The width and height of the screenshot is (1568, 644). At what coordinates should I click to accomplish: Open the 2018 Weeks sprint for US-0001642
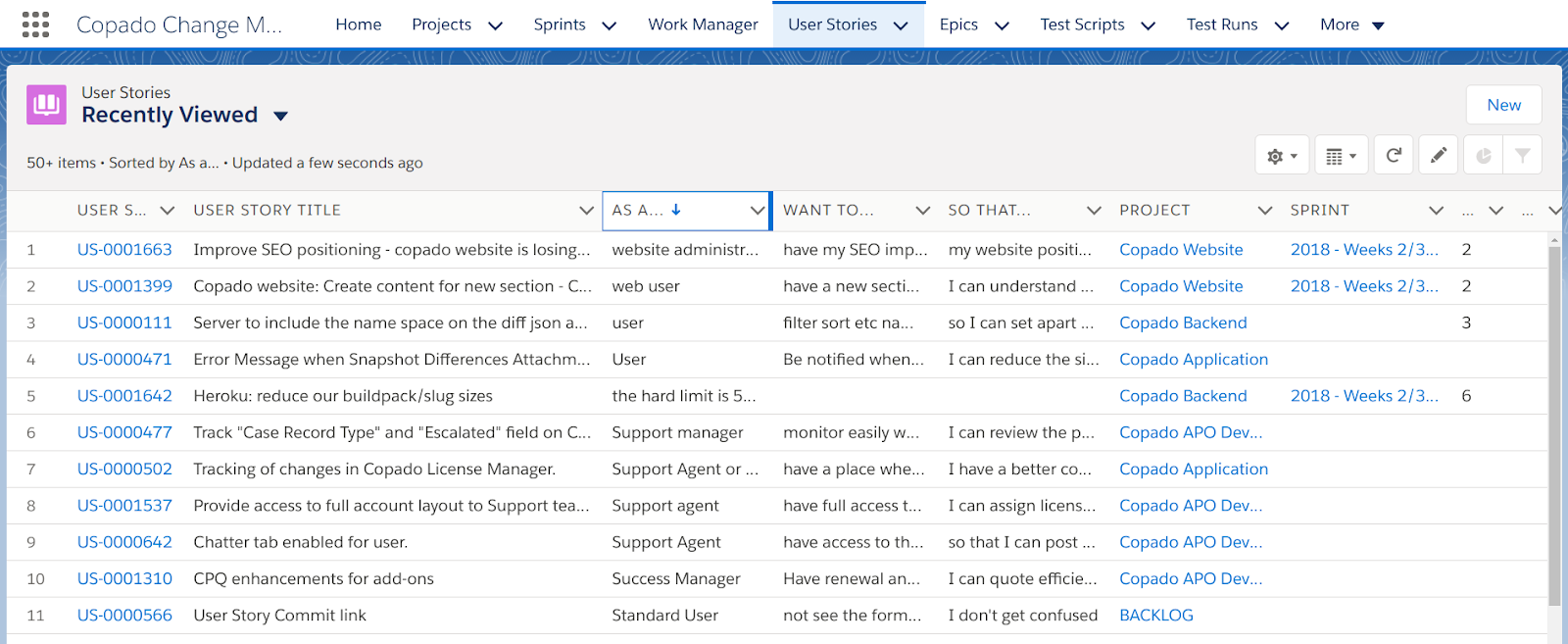pos(1364,396)
